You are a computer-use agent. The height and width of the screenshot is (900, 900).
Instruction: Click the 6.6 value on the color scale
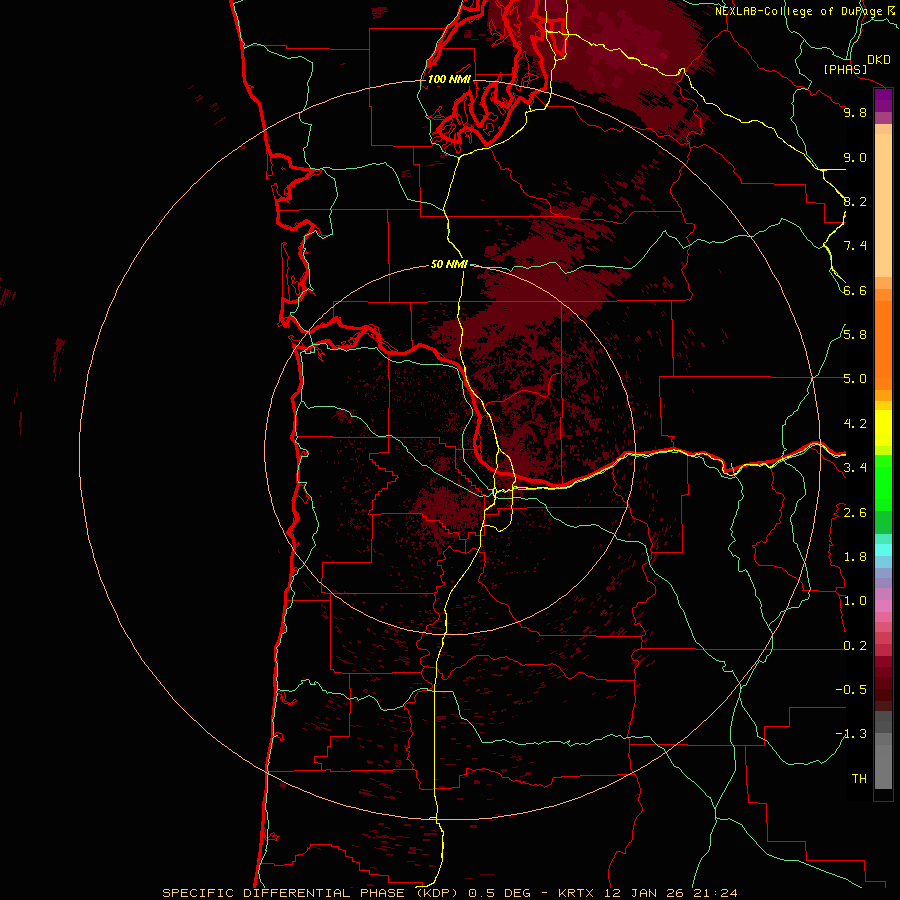coord(855,290)
